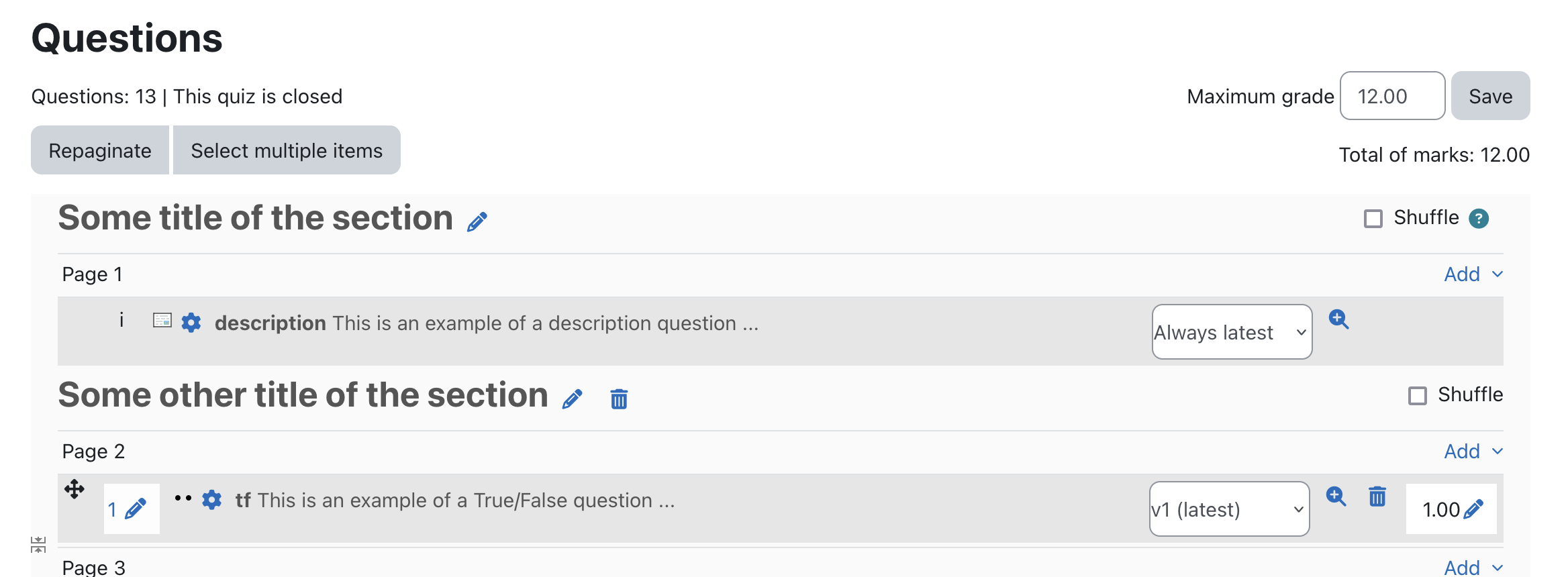Image resolution: width=1568 pixels, height=577 pixels.
Task: Expand the Add menu on Page 1
Action: (1473, 274)
